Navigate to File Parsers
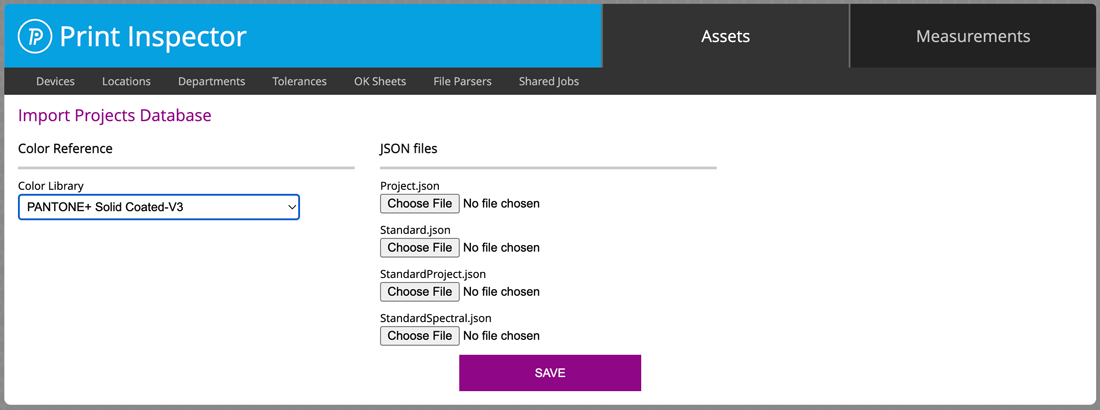The width and height of the screenshot is (1100, 410). [462, 81]
